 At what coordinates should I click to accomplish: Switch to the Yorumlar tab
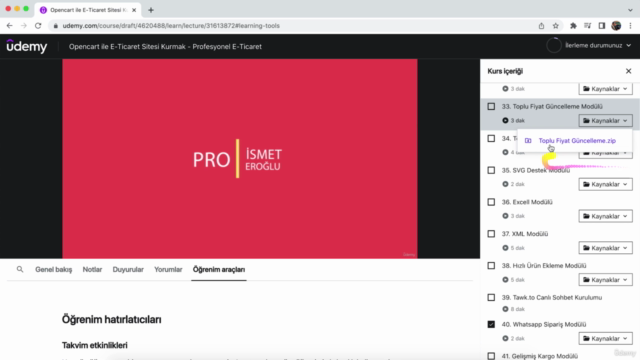pos(168,269)
